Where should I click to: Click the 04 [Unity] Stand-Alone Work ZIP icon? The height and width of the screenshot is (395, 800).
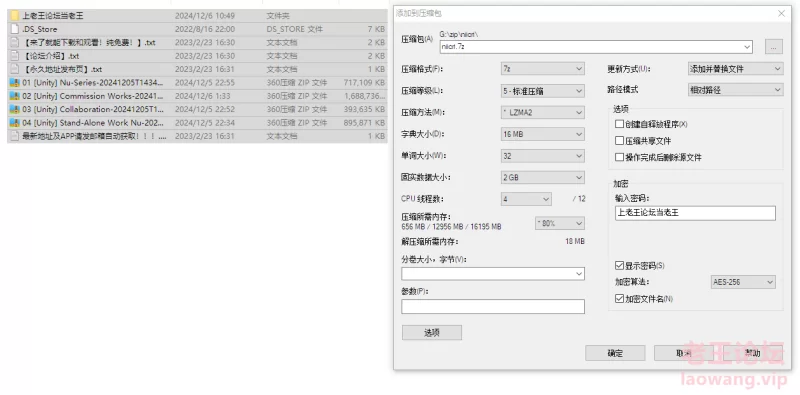point(15,122)
